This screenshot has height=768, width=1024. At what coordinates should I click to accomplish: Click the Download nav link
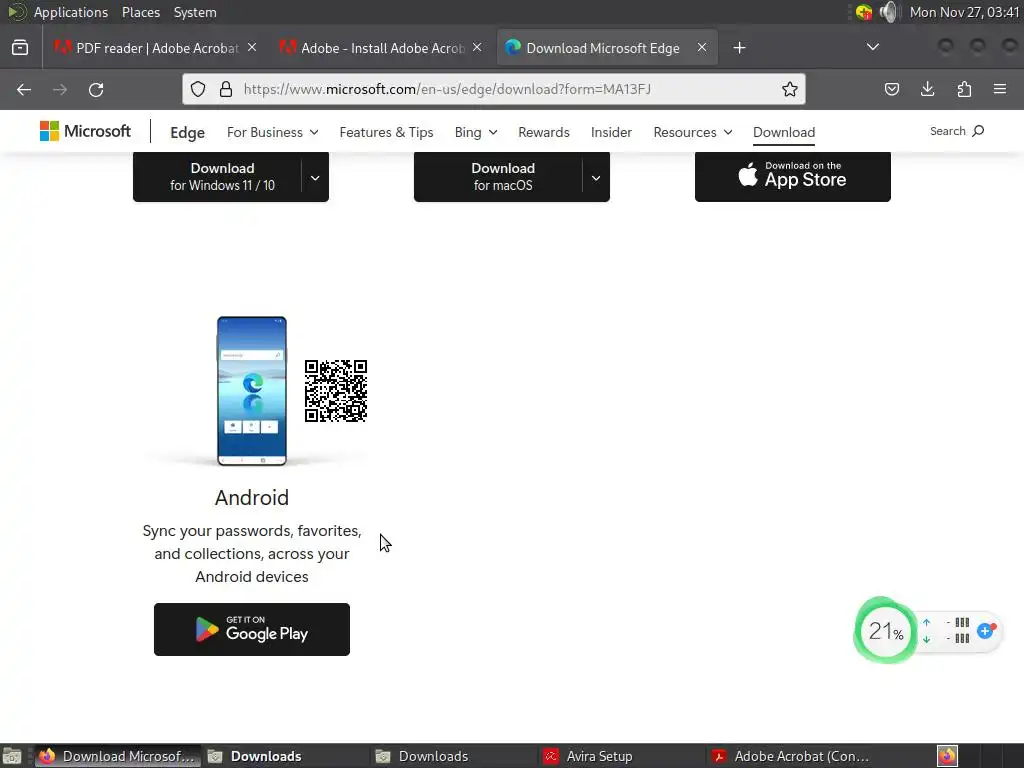784,132
